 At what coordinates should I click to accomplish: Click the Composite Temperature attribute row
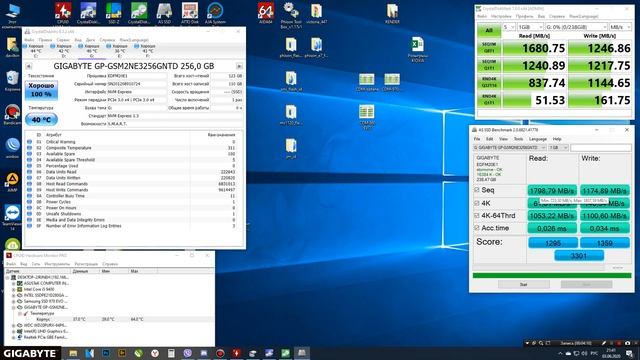[134, 148]
